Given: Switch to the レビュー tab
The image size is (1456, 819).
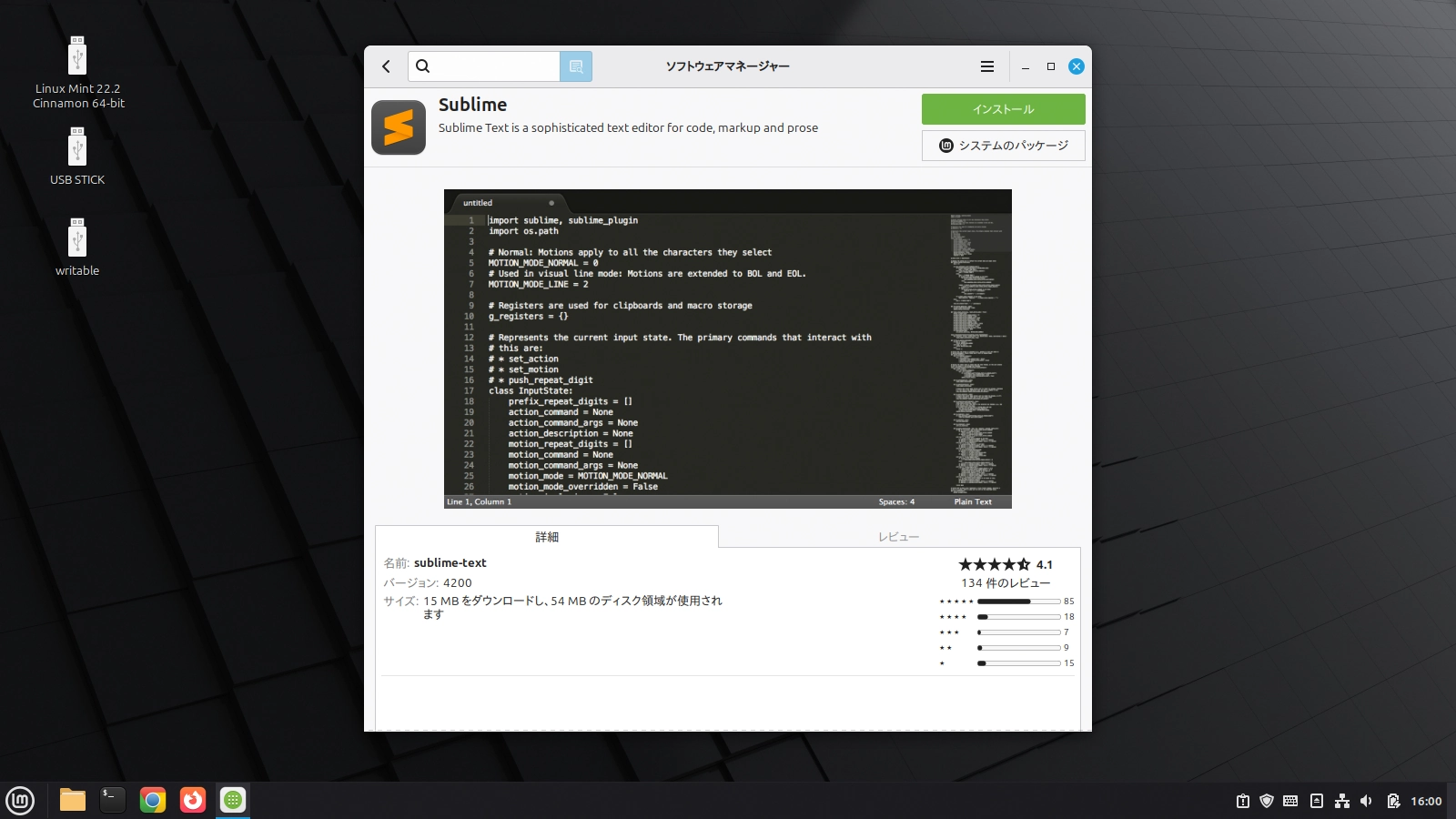Looking at the screenshot, I should pos(899,537).
